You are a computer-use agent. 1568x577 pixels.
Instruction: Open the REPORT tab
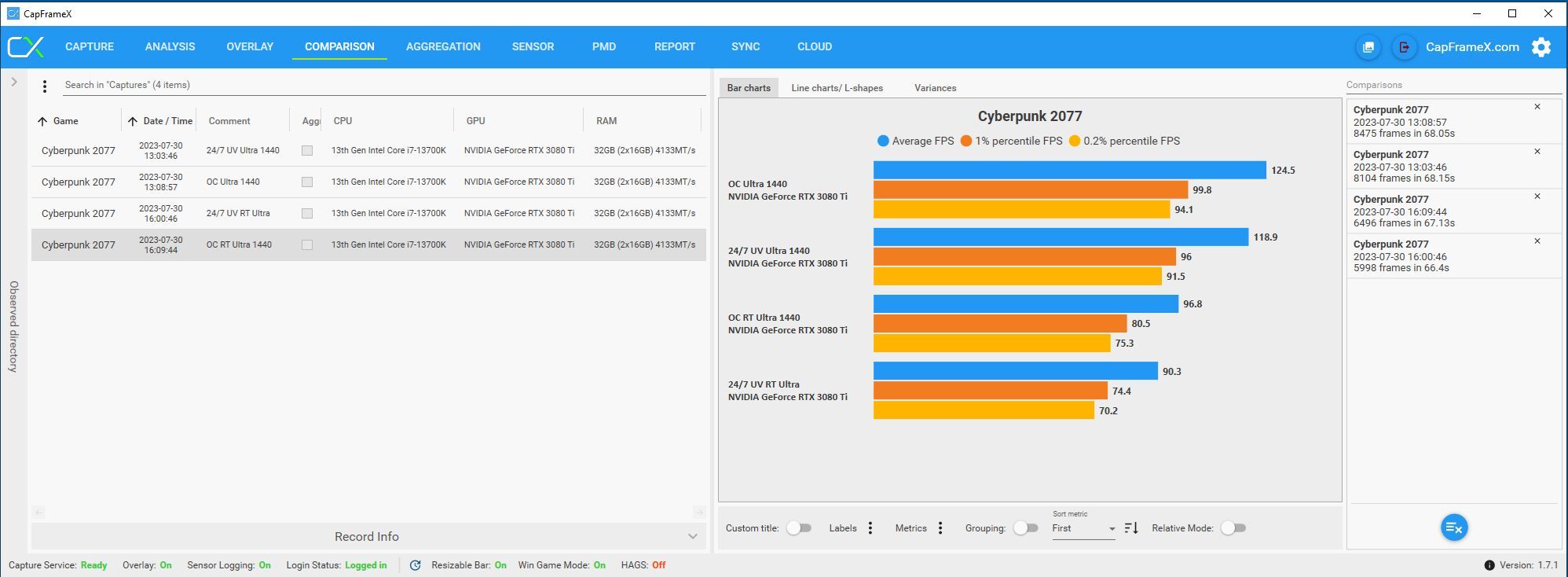(675, 47)
